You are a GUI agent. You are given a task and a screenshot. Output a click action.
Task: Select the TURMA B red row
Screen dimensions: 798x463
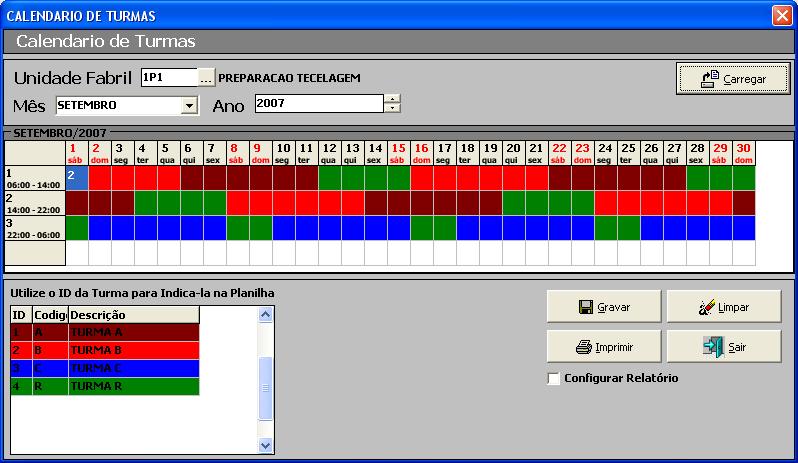[133, 350]
